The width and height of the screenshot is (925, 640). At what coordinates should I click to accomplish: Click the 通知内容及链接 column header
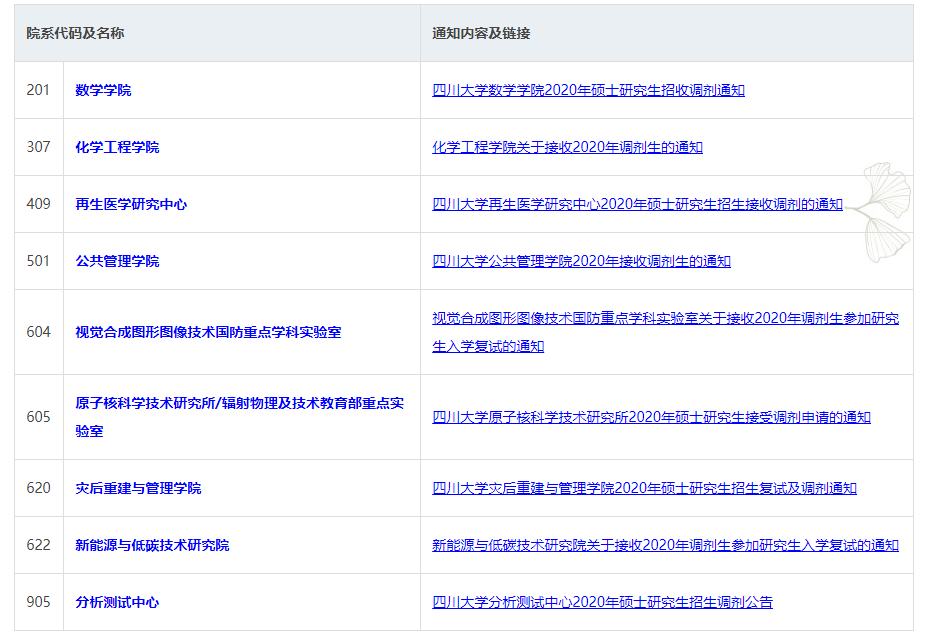(481, 33)
